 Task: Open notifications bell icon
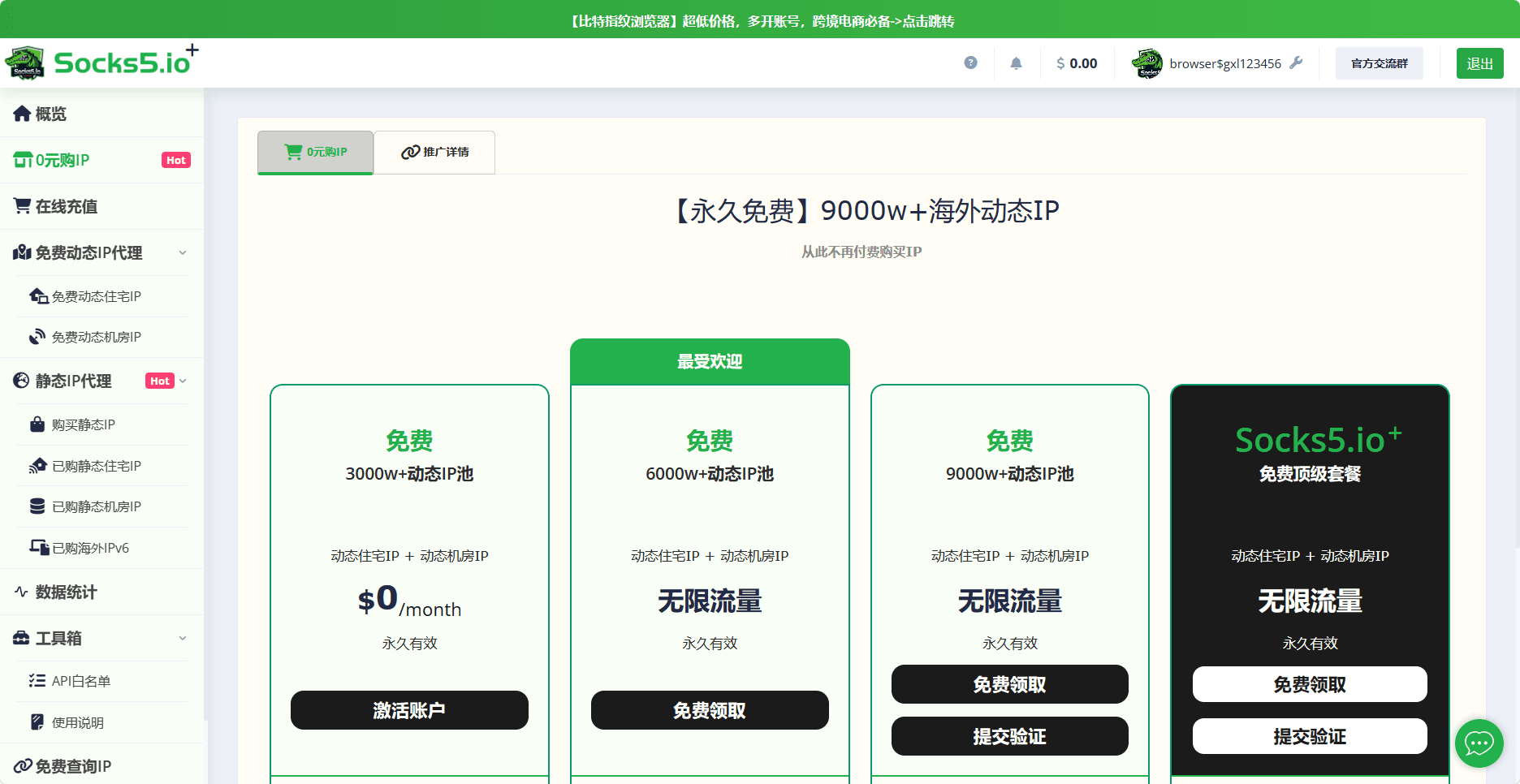[x=1016, y=62]
